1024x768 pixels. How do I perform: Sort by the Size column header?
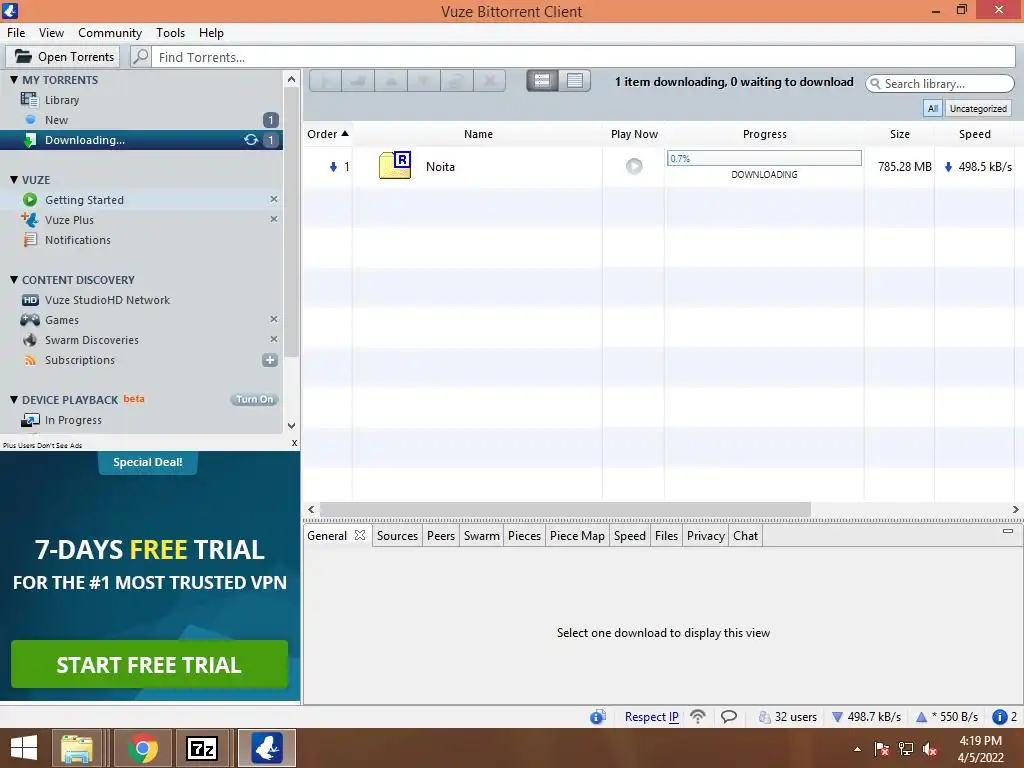899,134
